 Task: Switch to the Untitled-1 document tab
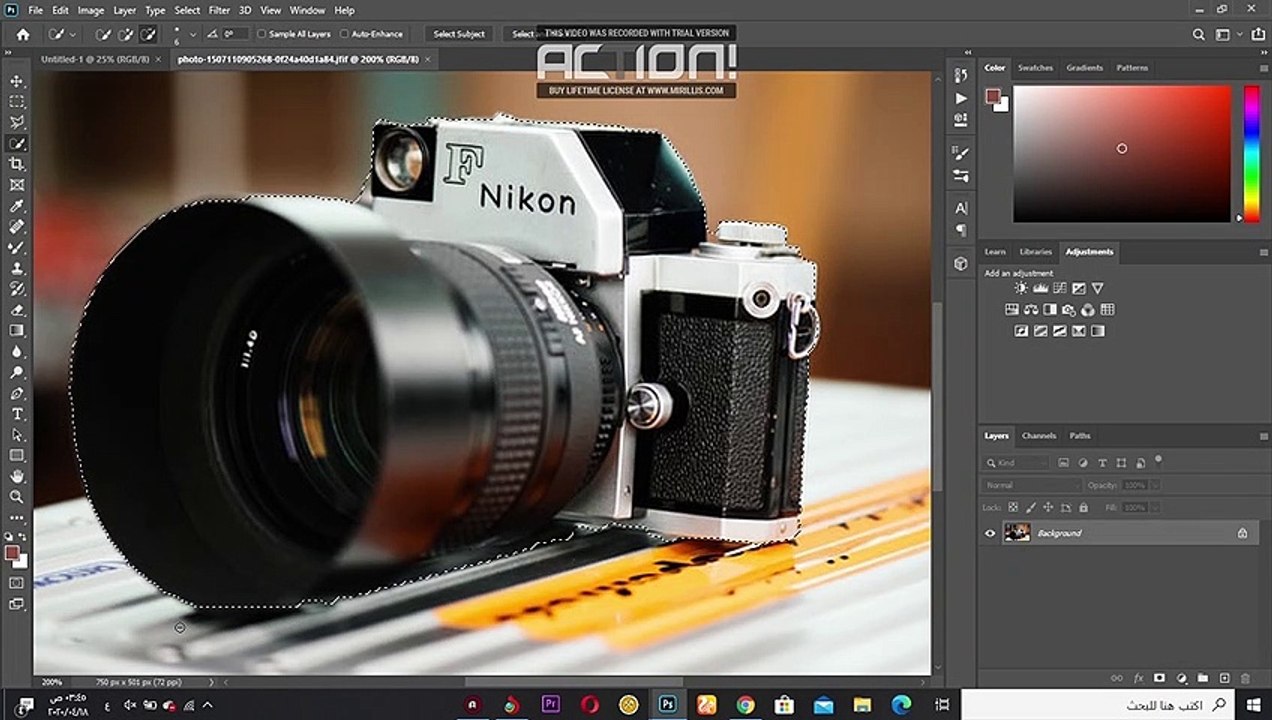pos(95,59)
